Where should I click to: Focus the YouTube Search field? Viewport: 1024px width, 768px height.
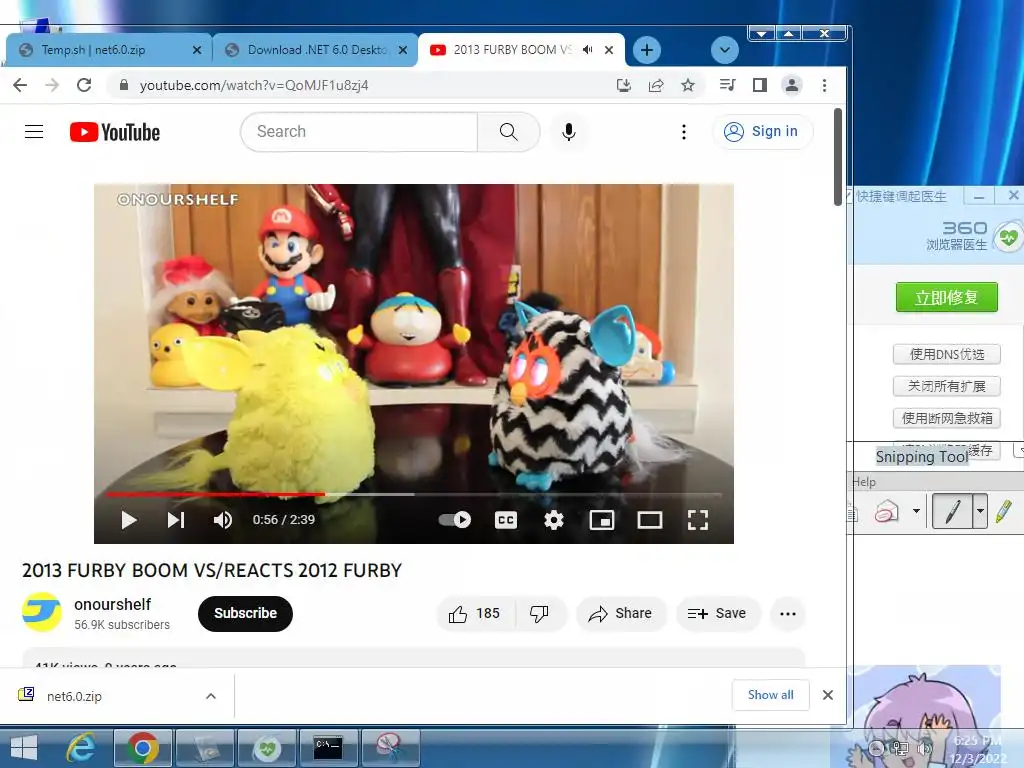click(x=359, y=132)
